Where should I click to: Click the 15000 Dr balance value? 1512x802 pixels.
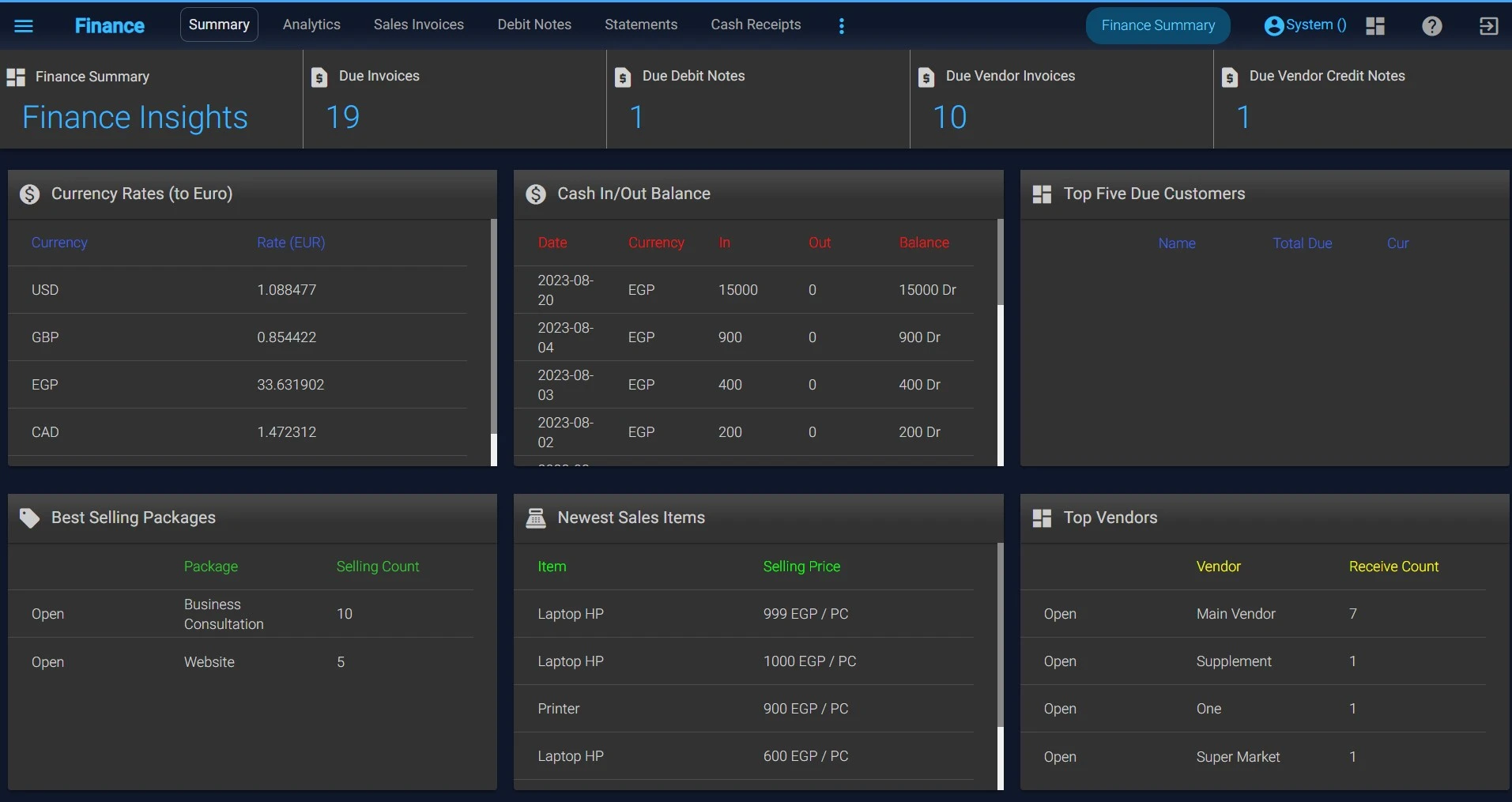click(x=927, y=290)
